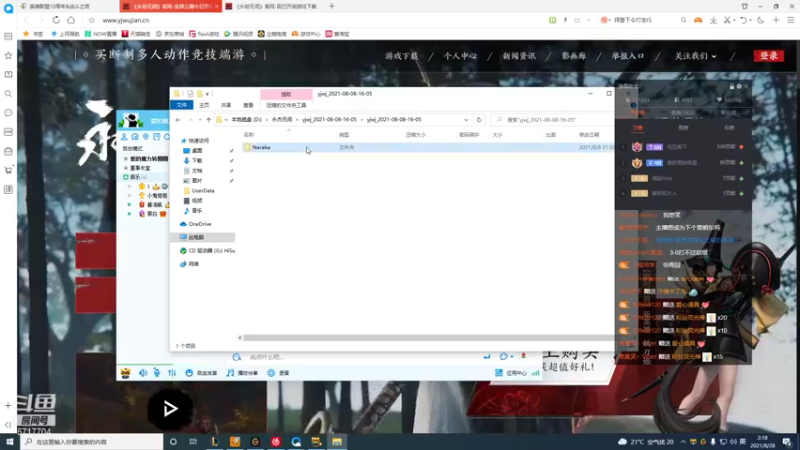Open 个人中心 in website navigation

pos(460,56)
